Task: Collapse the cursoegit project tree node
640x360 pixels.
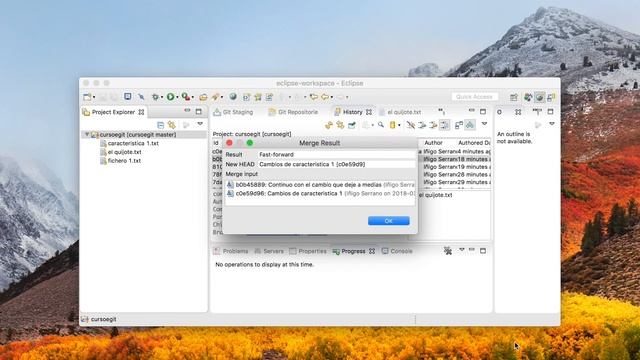Action: [x=87, y=134]
